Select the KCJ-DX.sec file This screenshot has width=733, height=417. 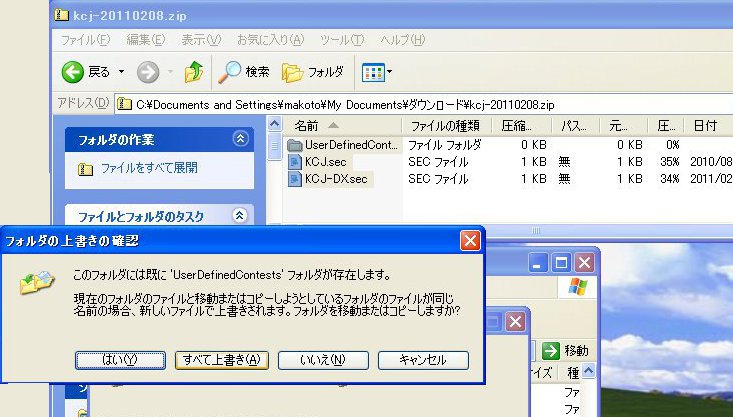pos(335,179)
